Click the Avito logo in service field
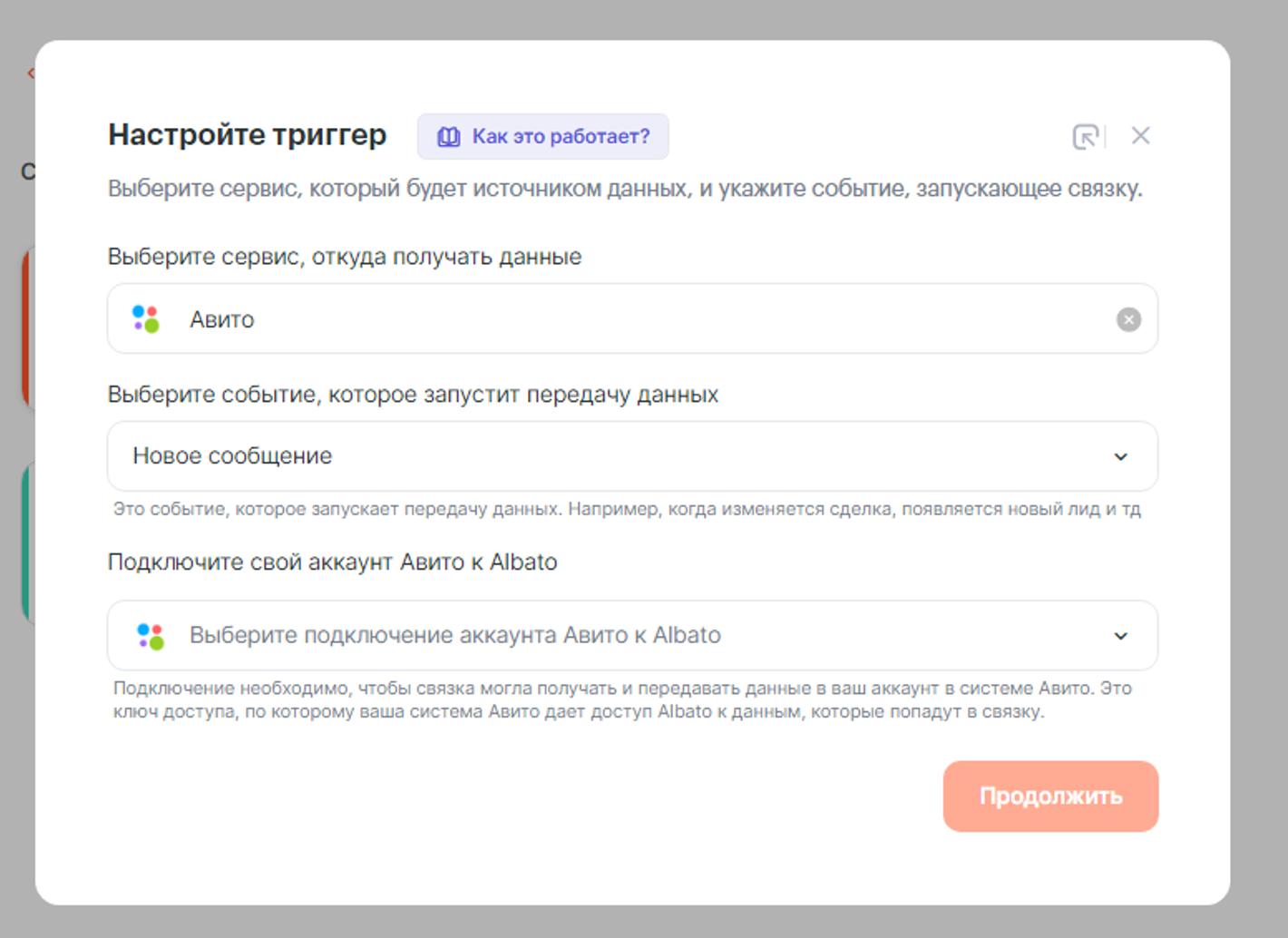1288x938 pixels. point(146,319)
